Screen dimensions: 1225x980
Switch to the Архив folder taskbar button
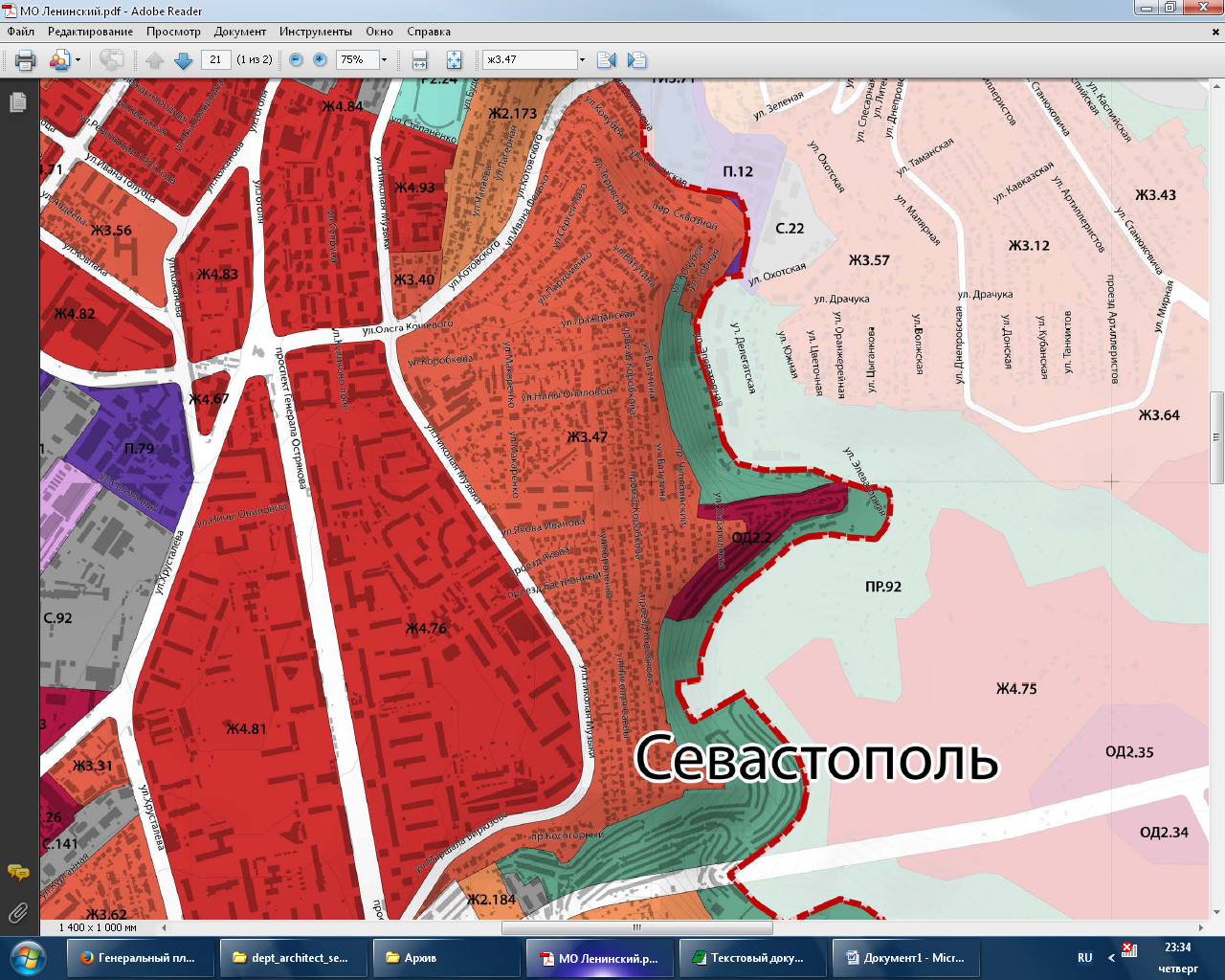pos(447,958)
